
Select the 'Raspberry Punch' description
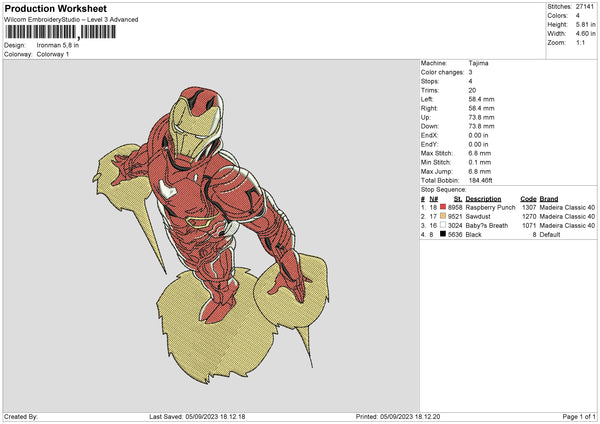tap(491, 207)
